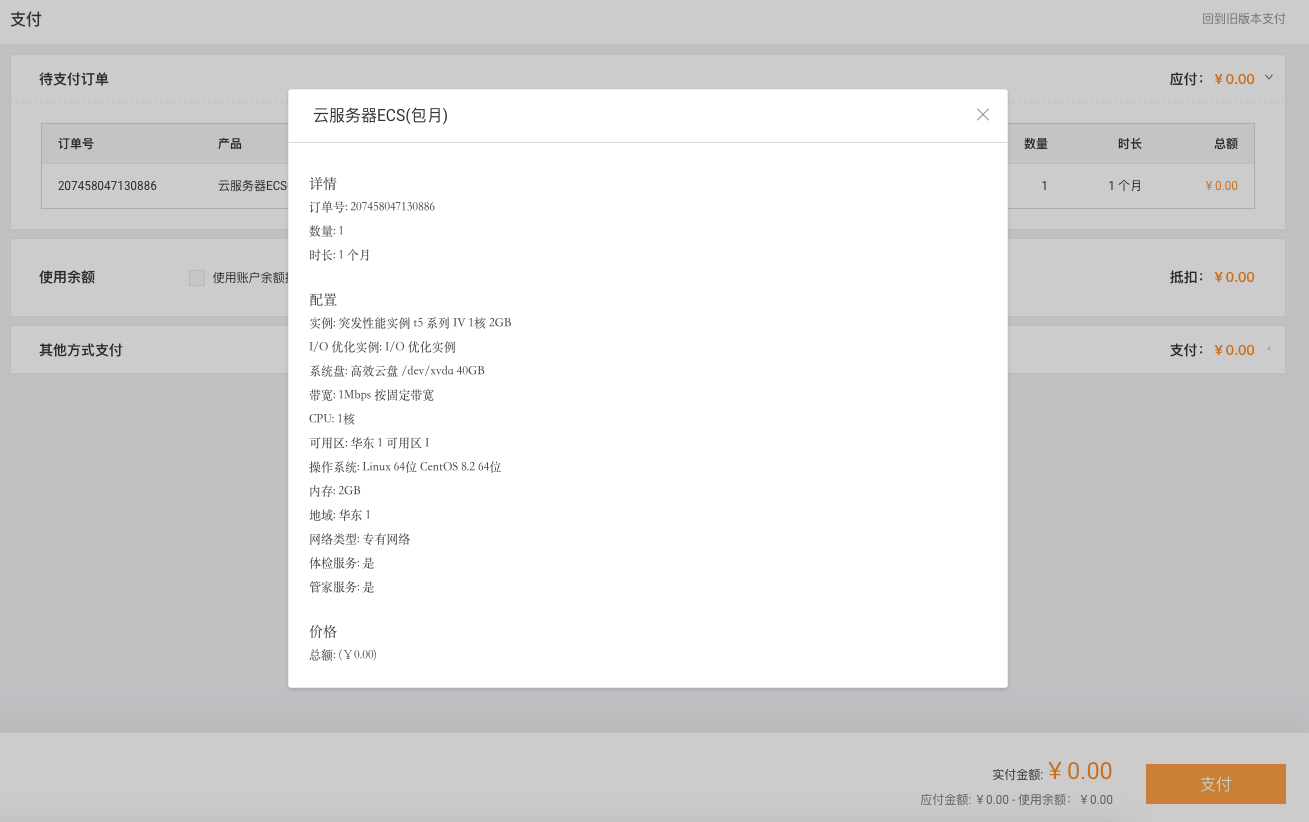Click the 实例: 突发性能实例 t5 line
This screenshot has height=822, width=1309.
click(x=410, y=323)
